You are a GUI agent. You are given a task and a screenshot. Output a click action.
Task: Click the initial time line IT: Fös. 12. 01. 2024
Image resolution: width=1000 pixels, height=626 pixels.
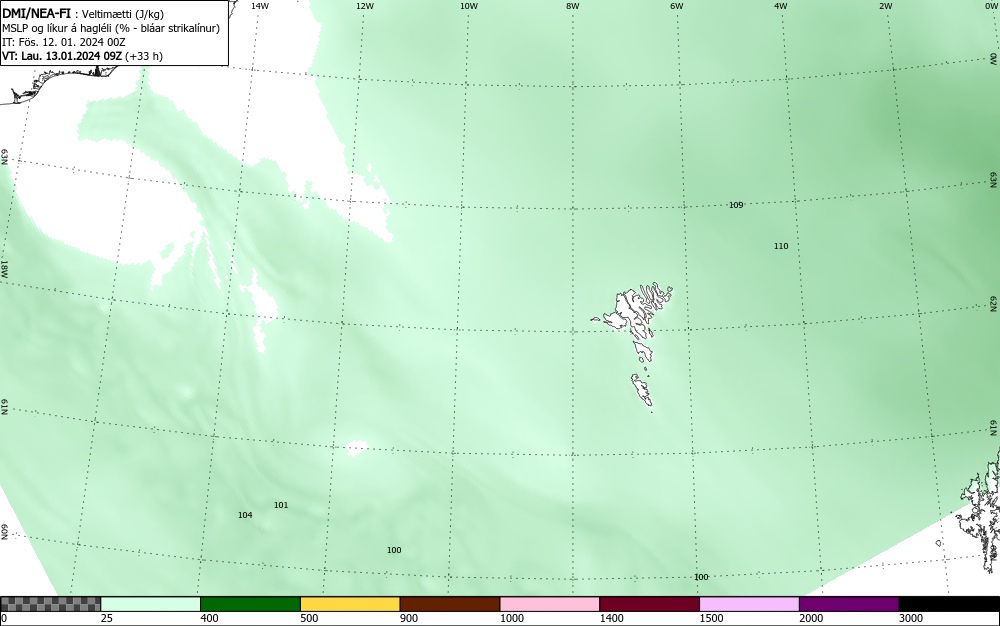pos(64,42)
